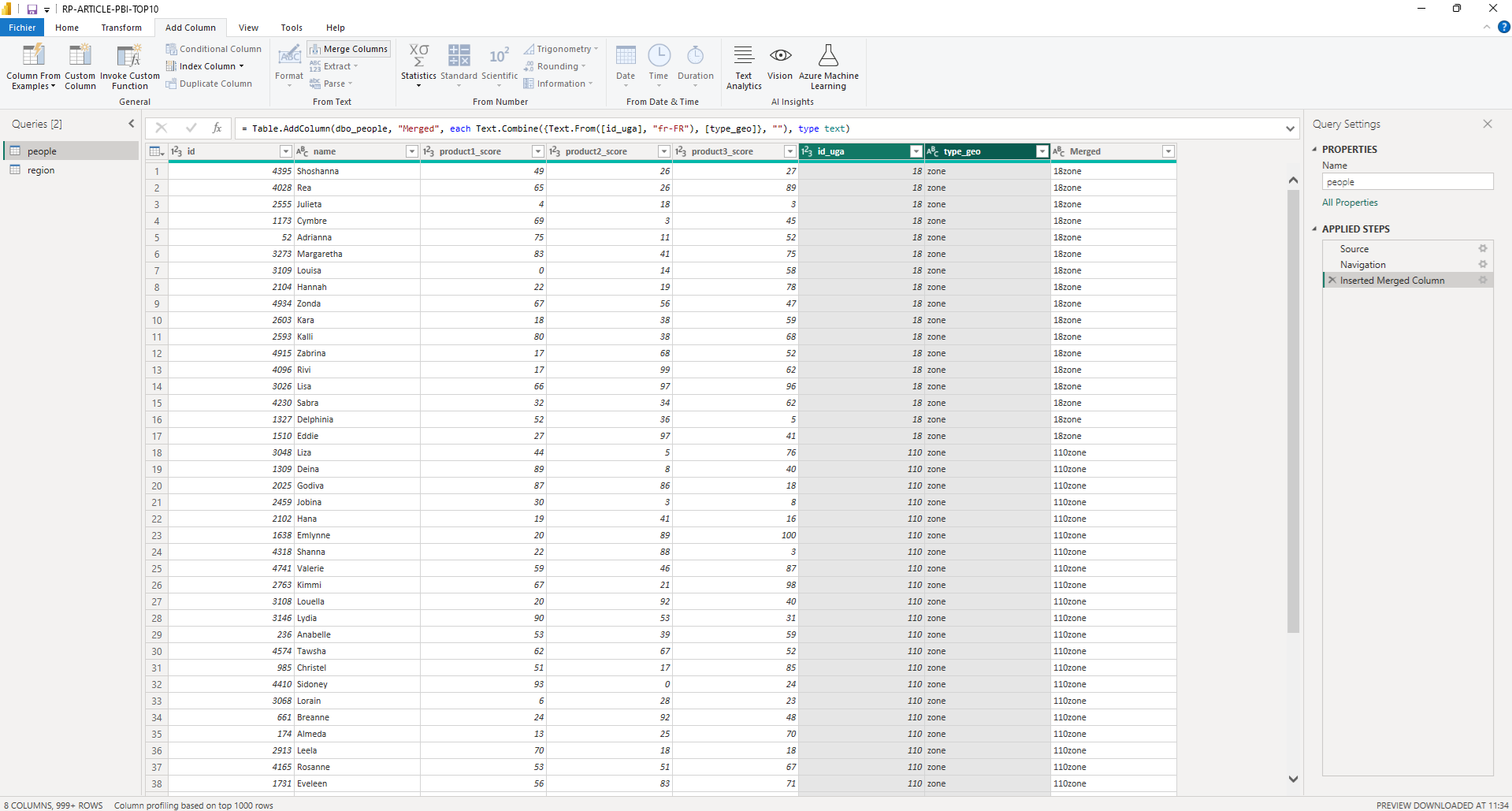
Task: Close the Query Settings pane
Action: click(1488, 124)
